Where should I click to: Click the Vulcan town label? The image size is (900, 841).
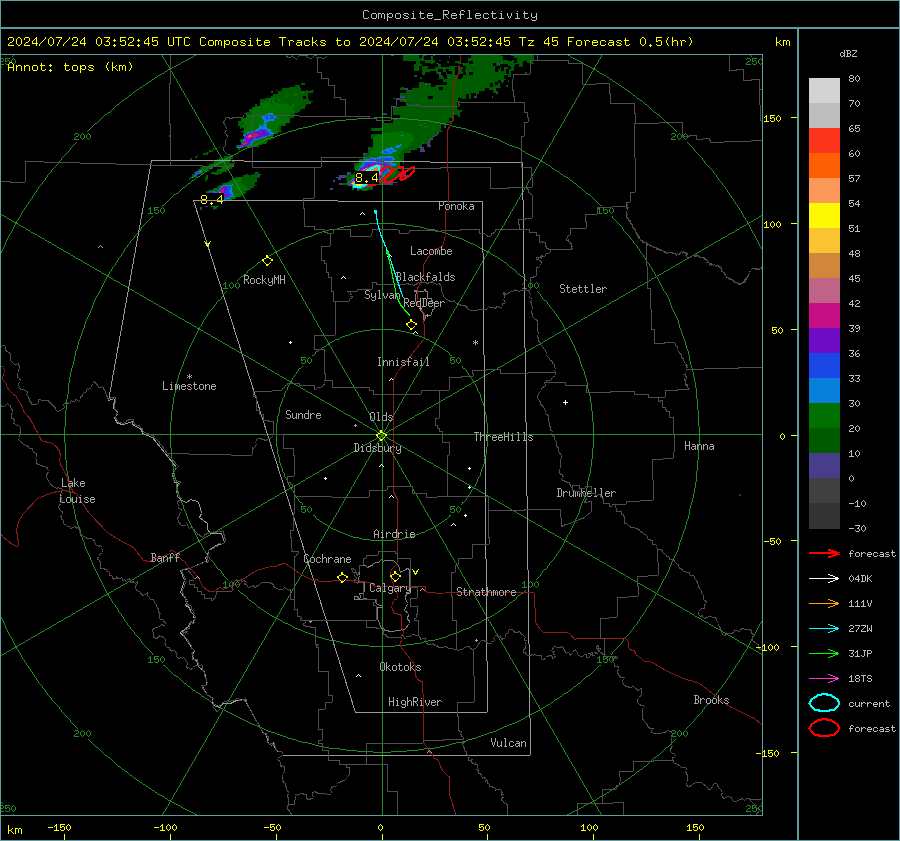tap(508, 743)
